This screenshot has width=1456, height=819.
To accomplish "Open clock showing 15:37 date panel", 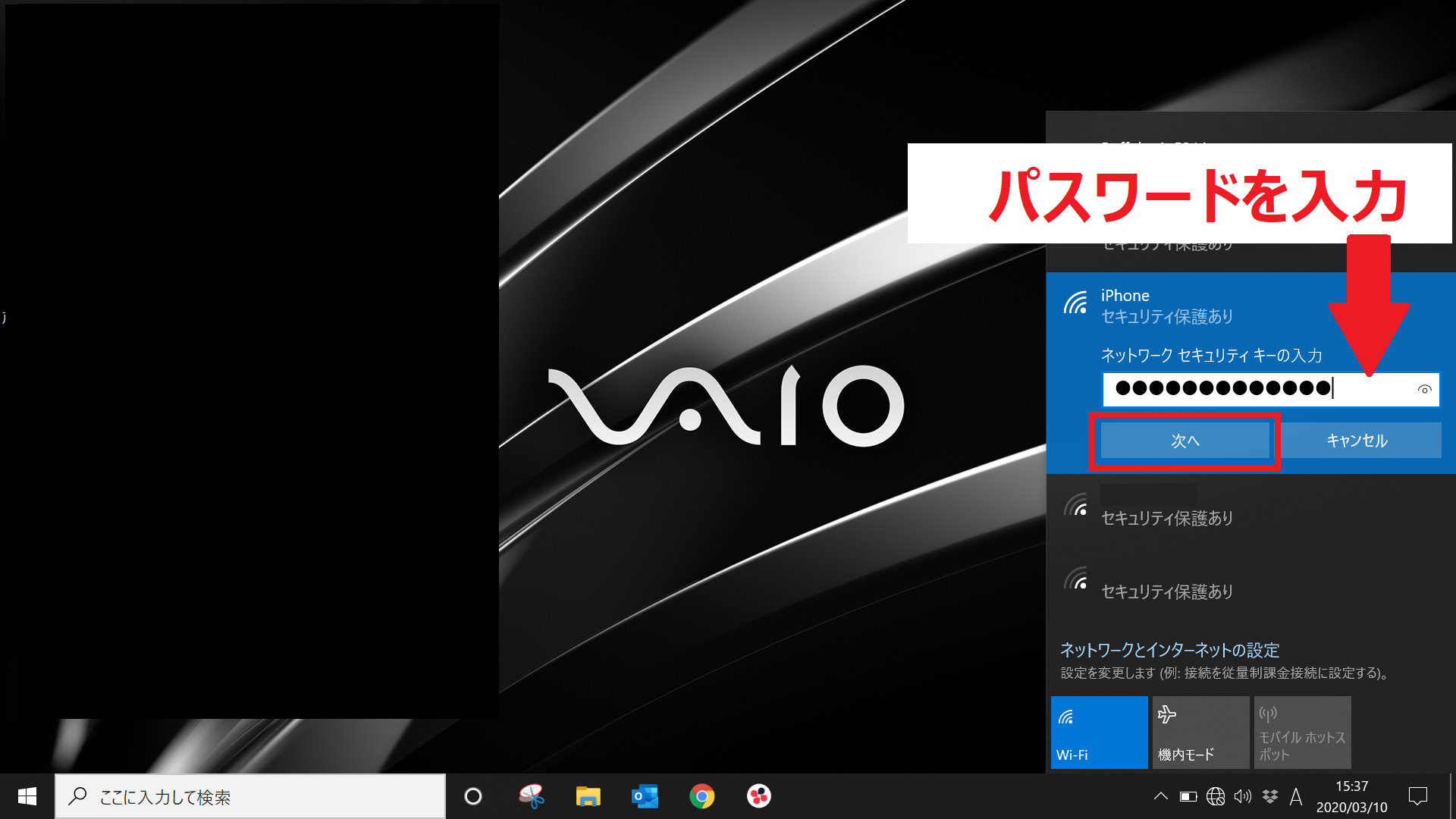I will 1351,796.
